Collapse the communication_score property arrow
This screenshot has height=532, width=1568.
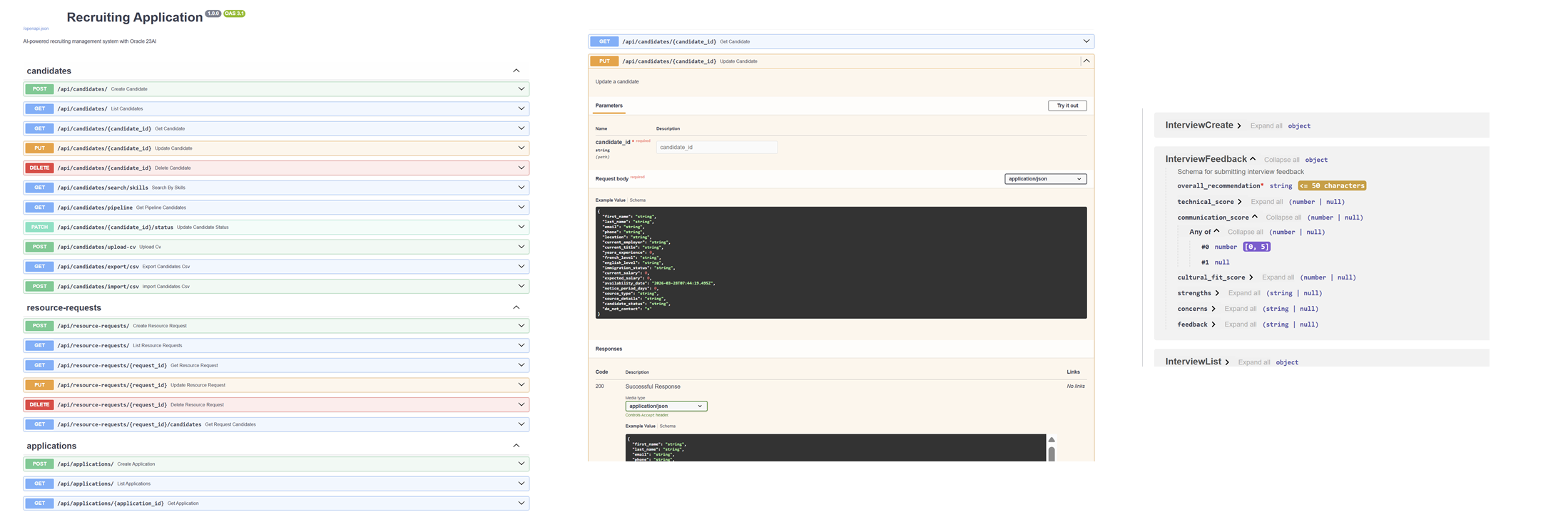pyautogui.click(x=1254, y=217)
